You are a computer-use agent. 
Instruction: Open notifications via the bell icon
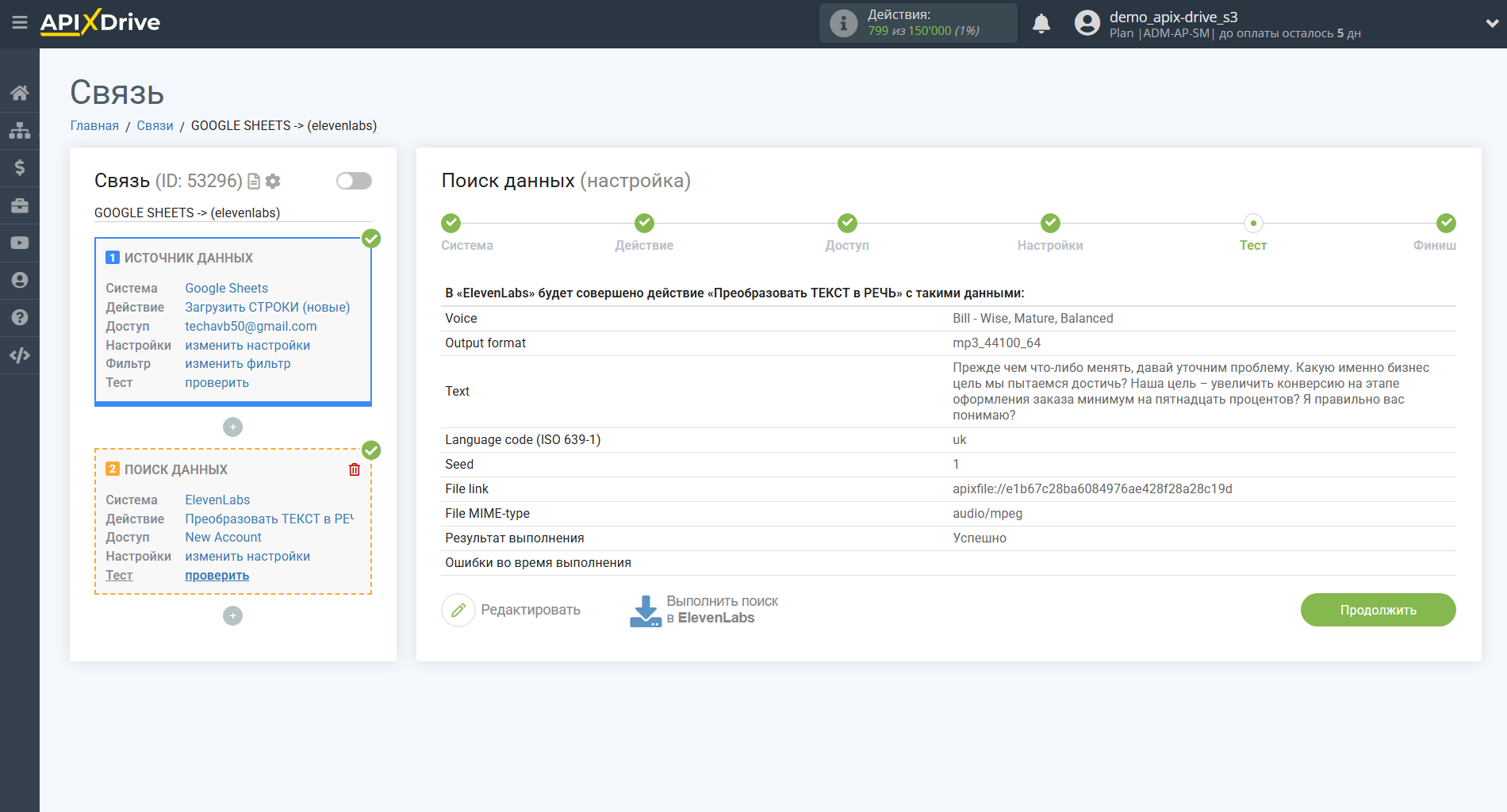(x=1041, y=23)
